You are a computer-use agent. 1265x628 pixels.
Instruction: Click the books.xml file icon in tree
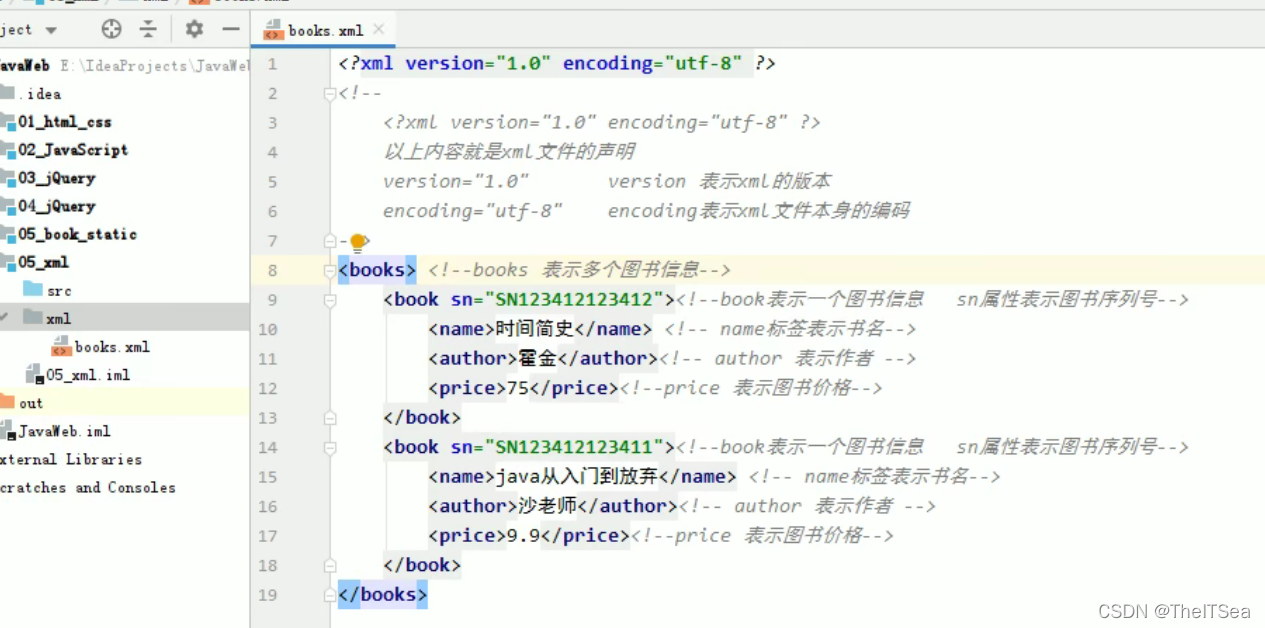60,347
